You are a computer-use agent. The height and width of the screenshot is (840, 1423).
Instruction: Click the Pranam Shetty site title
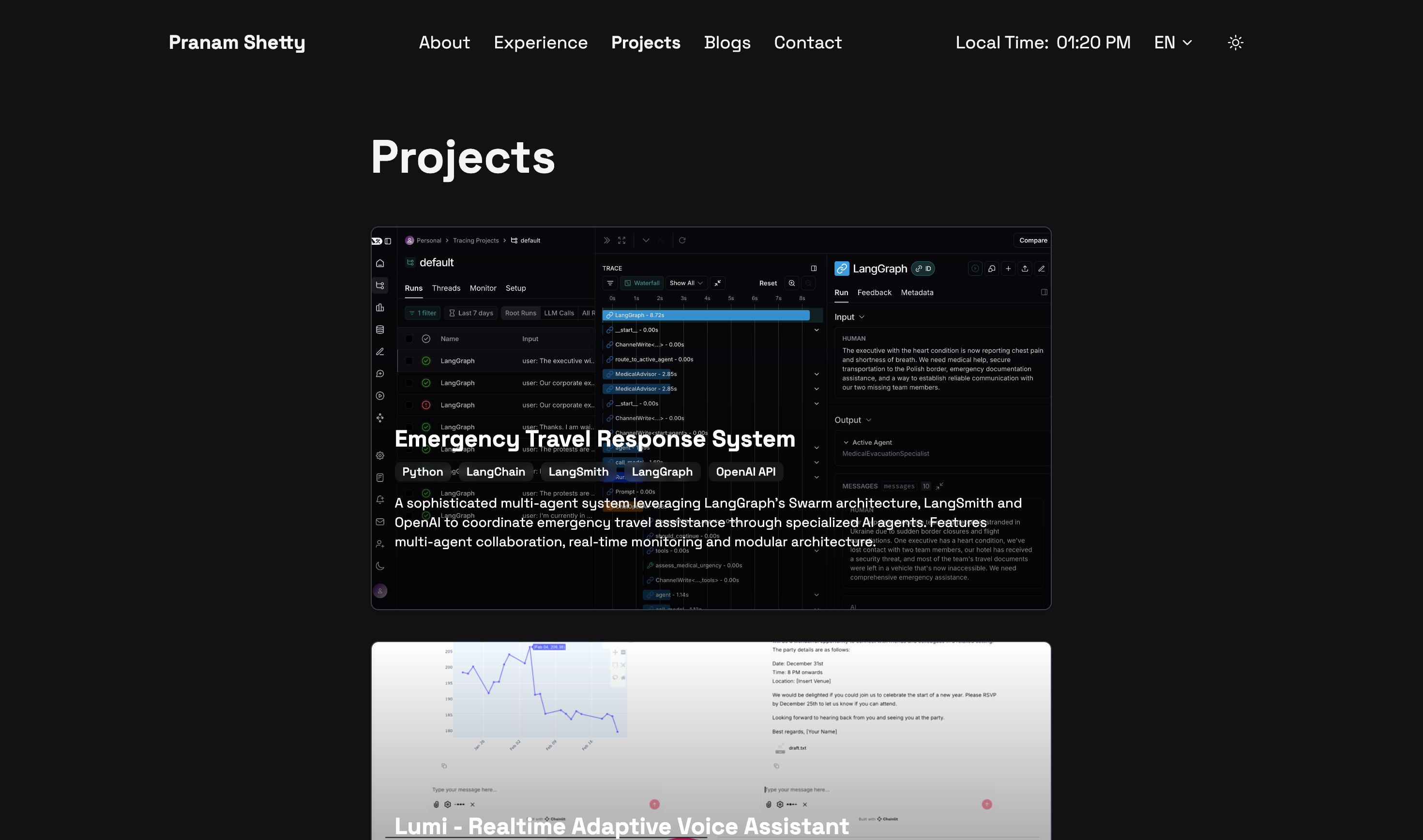(x=237, y=43)
